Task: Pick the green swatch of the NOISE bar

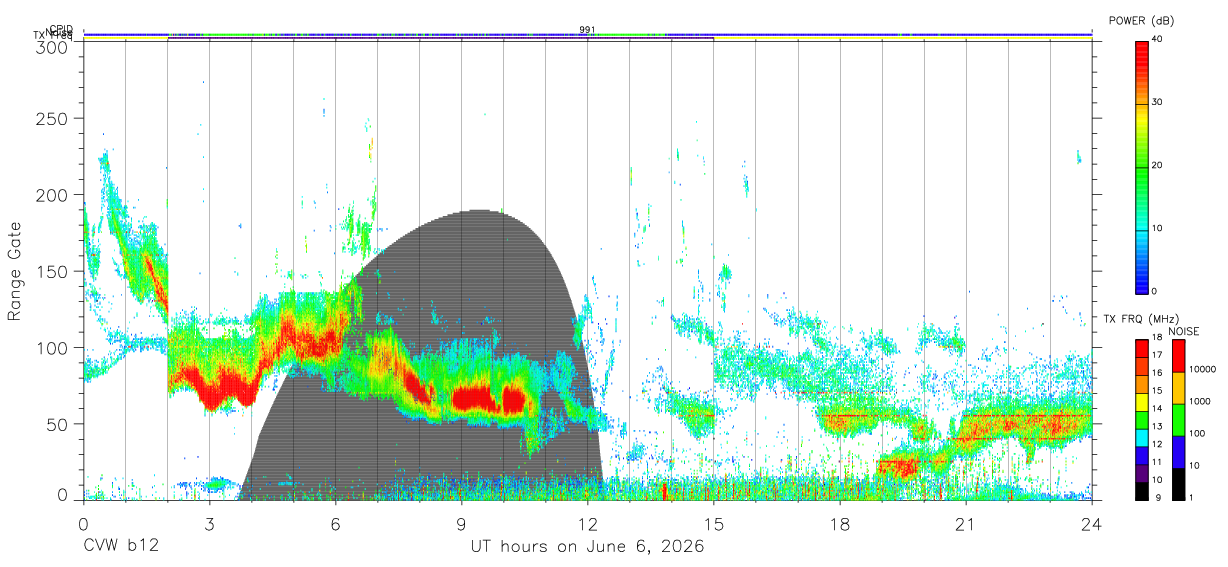Action: (1179, 419)
